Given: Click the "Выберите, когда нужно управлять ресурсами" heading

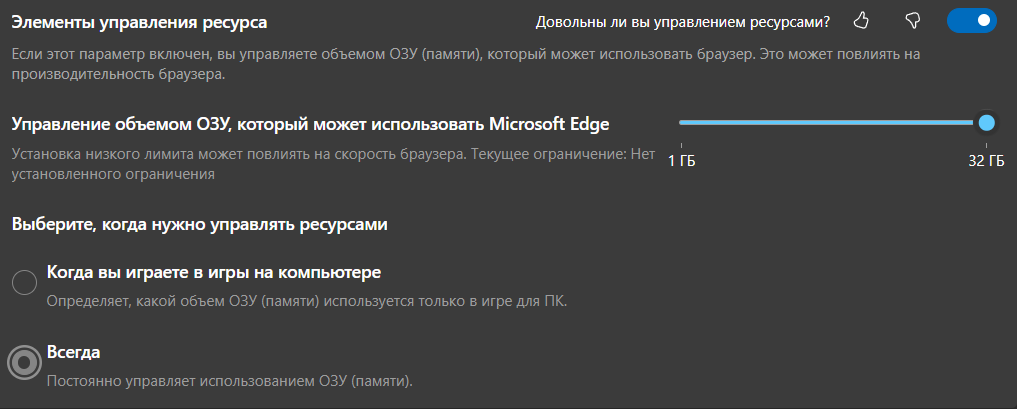Looking at the screenshot, I should [199, 224].
